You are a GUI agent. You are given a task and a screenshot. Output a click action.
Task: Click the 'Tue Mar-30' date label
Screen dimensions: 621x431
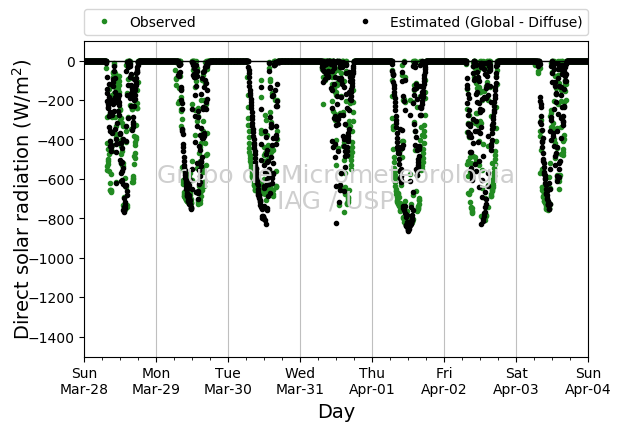click(x=228, y=381)
